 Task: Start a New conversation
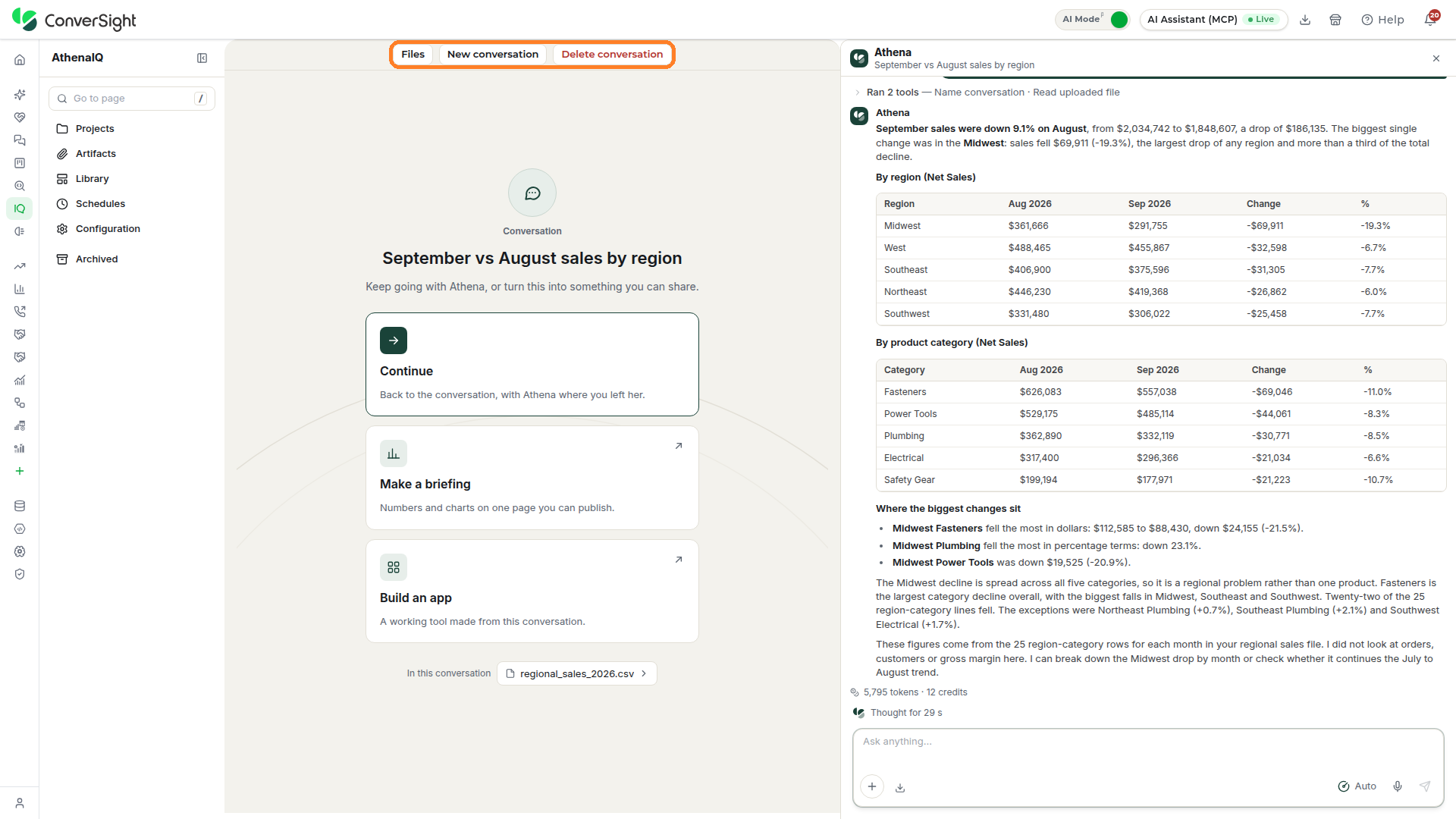pos(493,55)
